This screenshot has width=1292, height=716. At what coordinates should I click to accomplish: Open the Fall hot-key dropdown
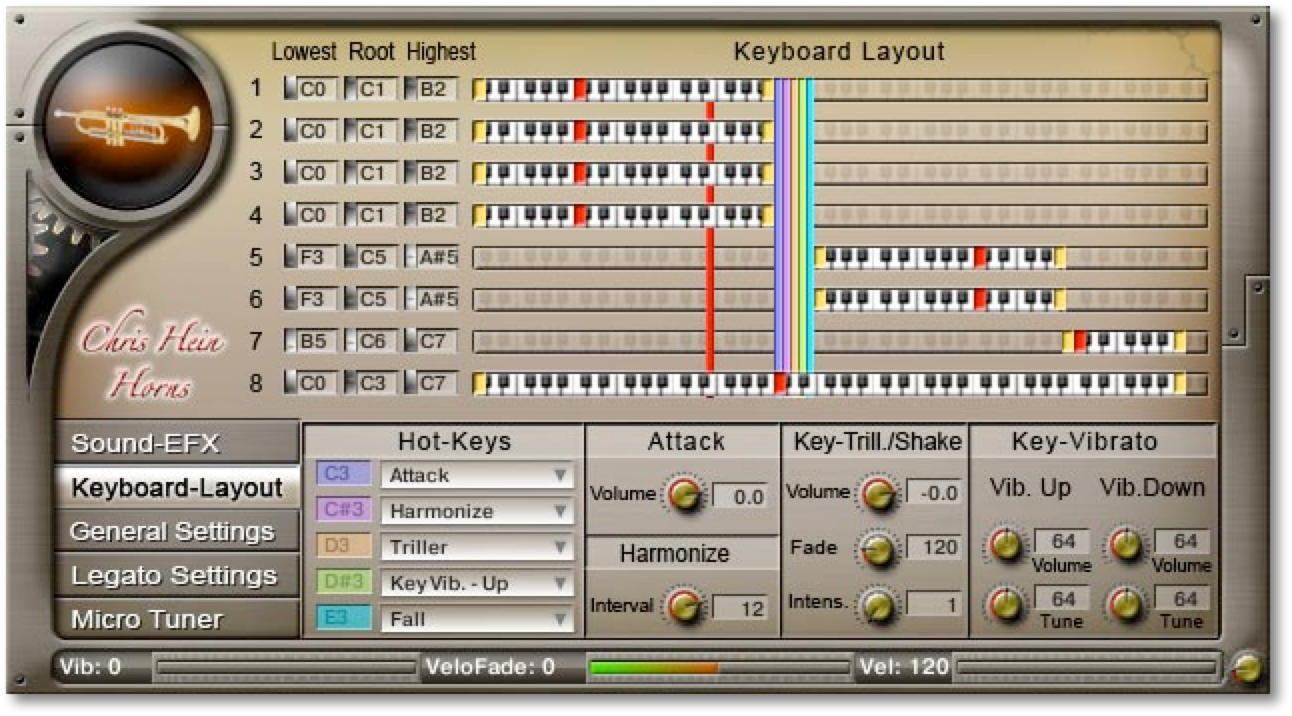click(477, 619)
